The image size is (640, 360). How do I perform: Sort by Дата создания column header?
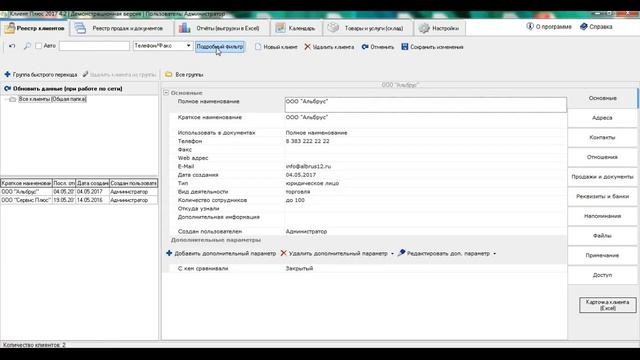(92, 183)
